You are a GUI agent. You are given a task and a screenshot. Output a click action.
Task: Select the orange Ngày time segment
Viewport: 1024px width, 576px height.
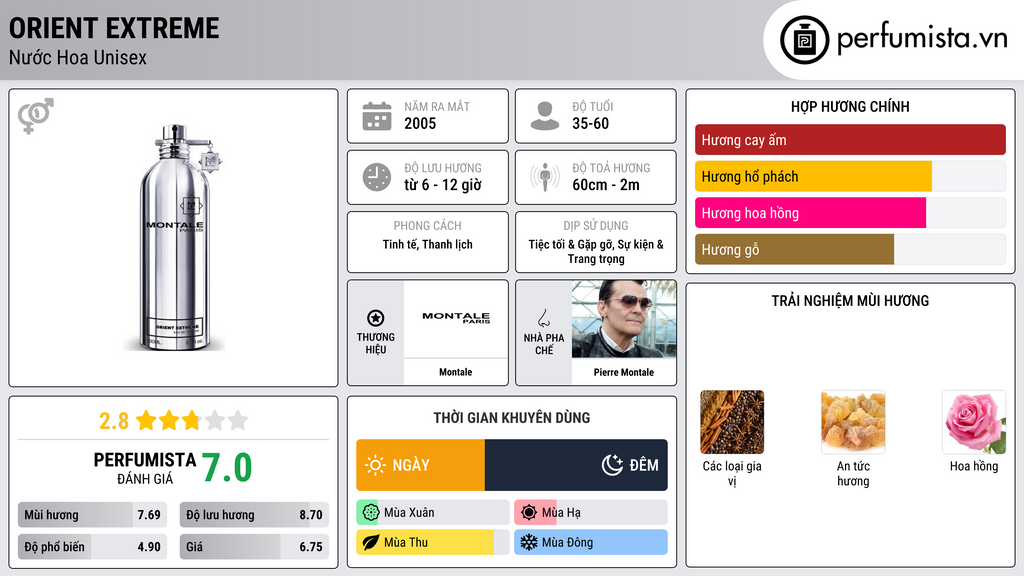pos(421,465)
